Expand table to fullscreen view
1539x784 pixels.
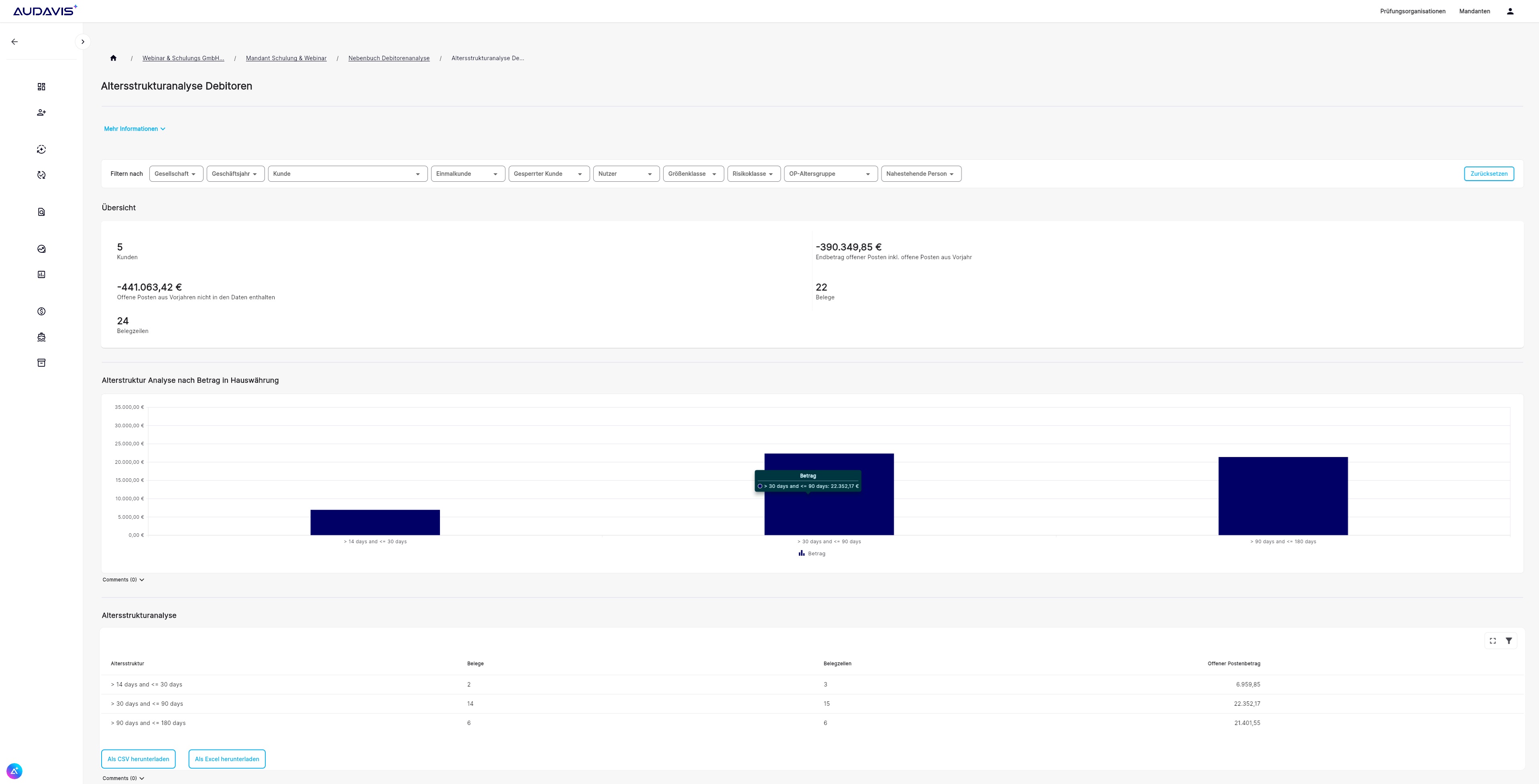pos(1492,641)
